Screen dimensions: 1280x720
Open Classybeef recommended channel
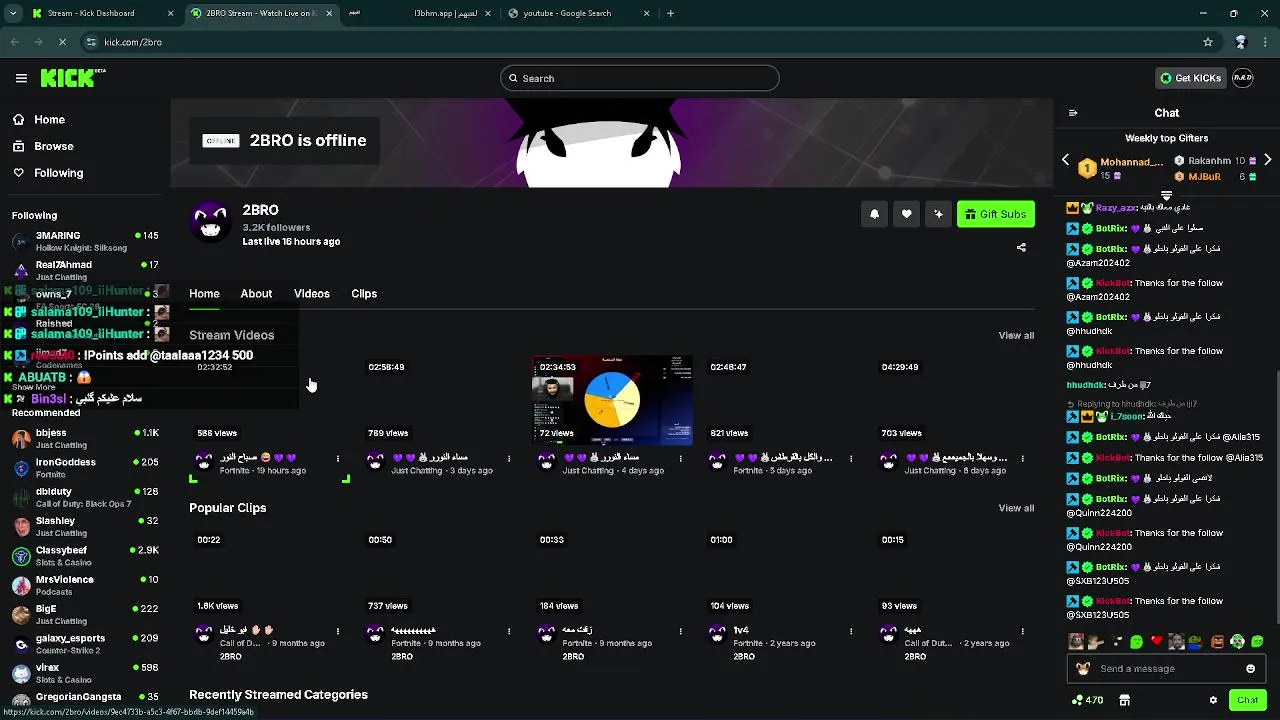[85, 556]
